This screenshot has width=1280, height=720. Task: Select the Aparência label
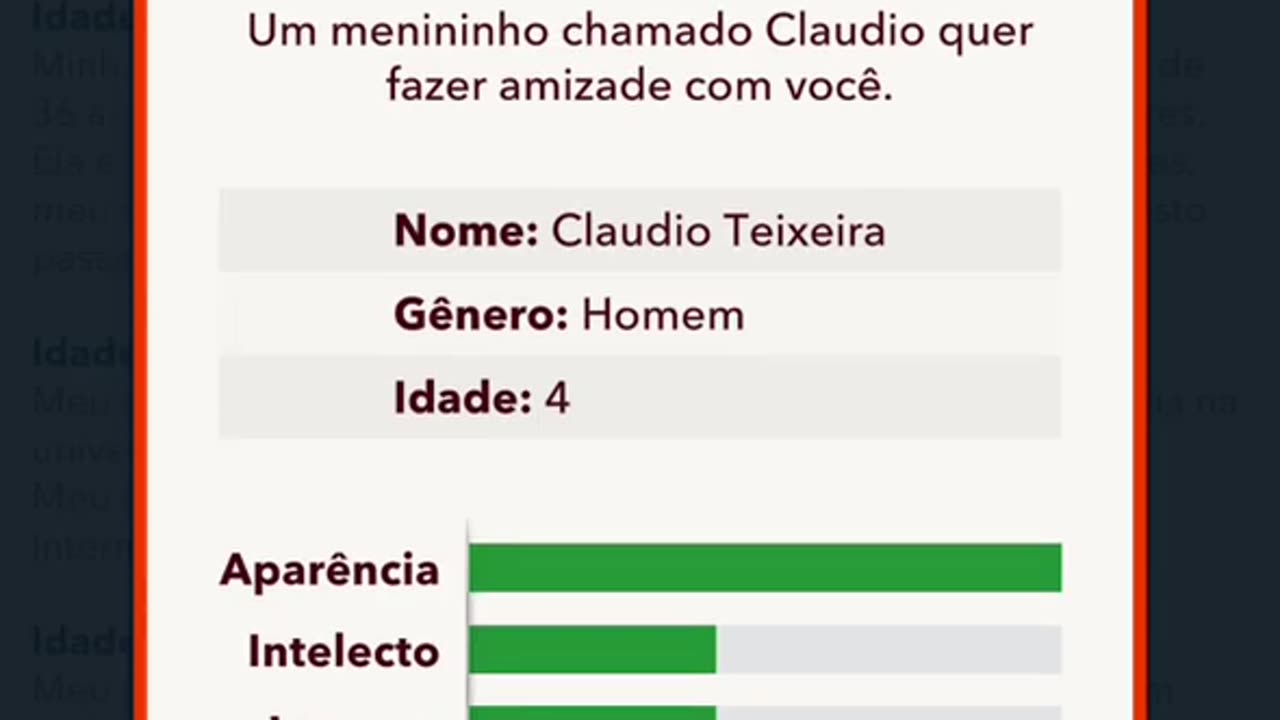click(x=330, y=570)
